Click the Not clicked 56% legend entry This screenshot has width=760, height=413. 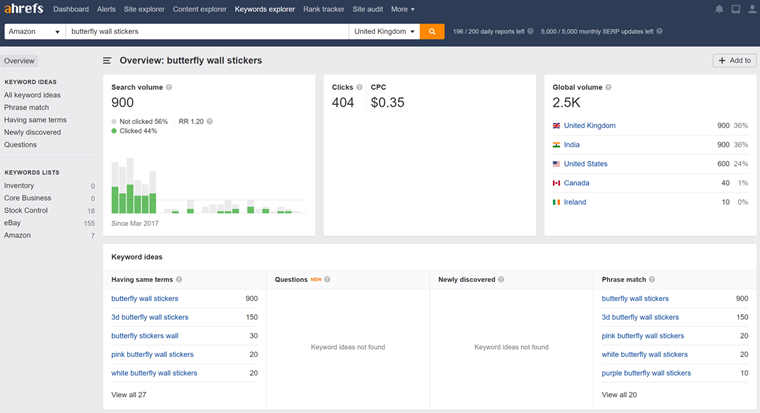point(140,122)
